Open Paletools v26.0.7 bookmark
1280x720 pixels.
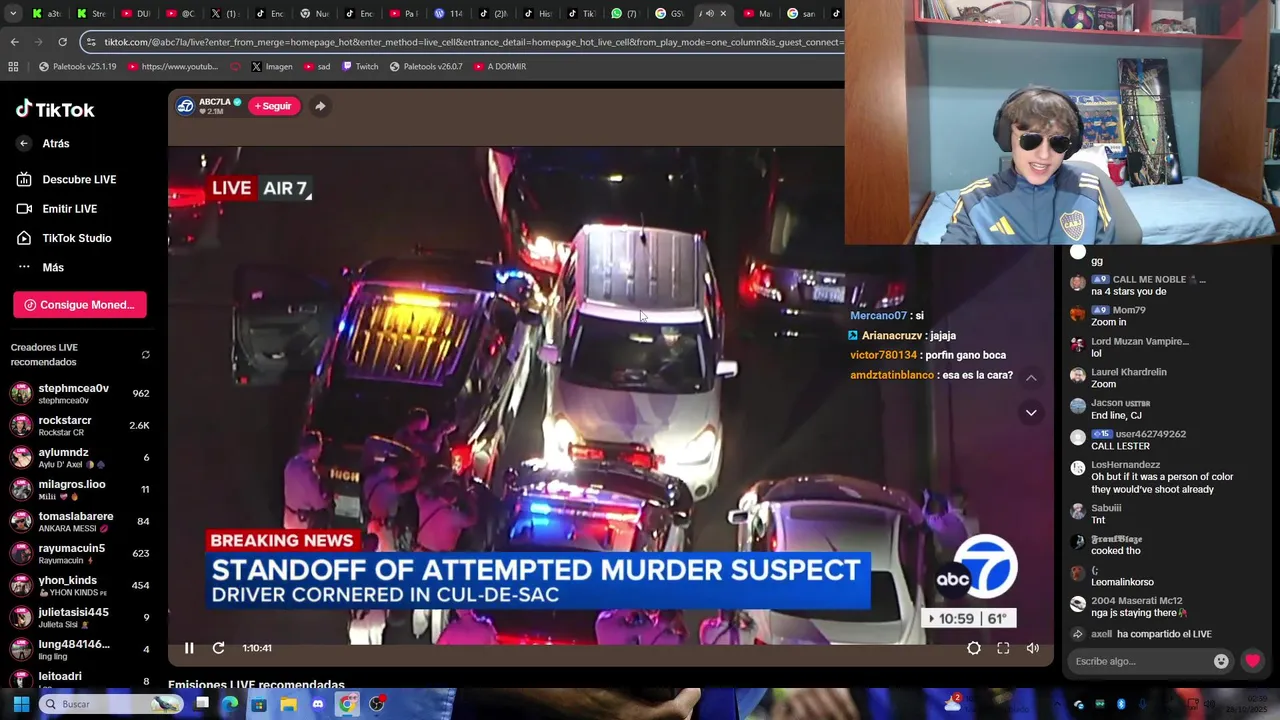pos(426,66)
